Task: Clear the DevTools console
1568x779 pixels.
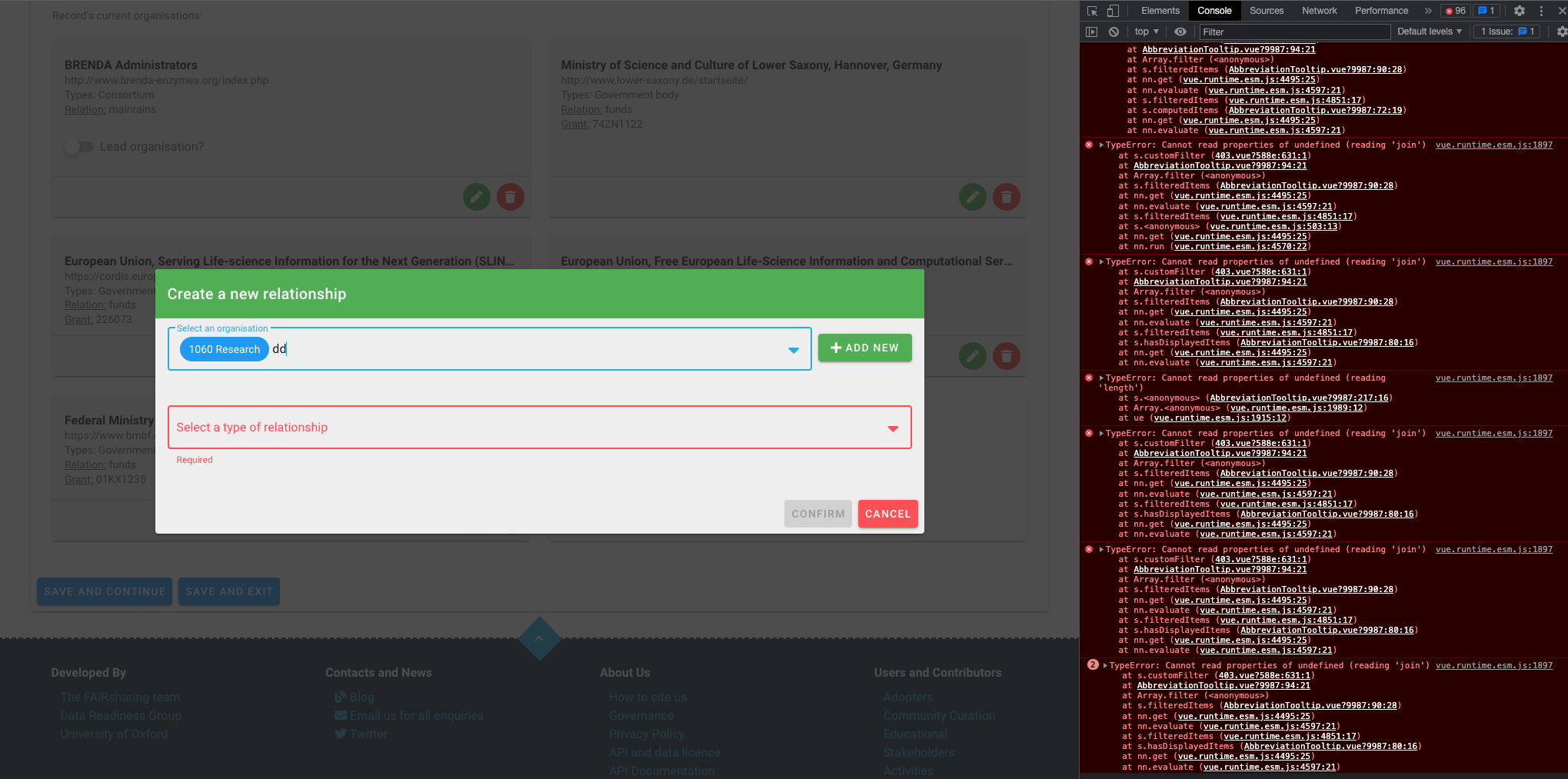Action: [x=1114, y=32]
